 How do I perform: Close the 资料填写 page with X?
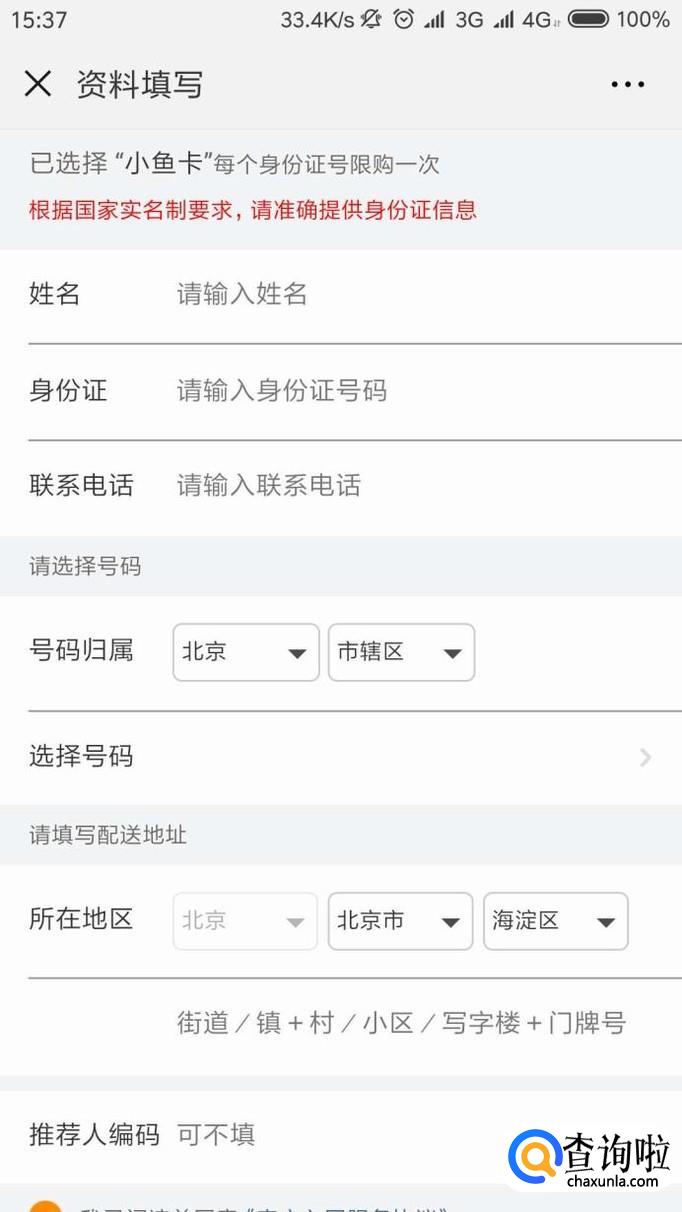[x=37, y=84]
